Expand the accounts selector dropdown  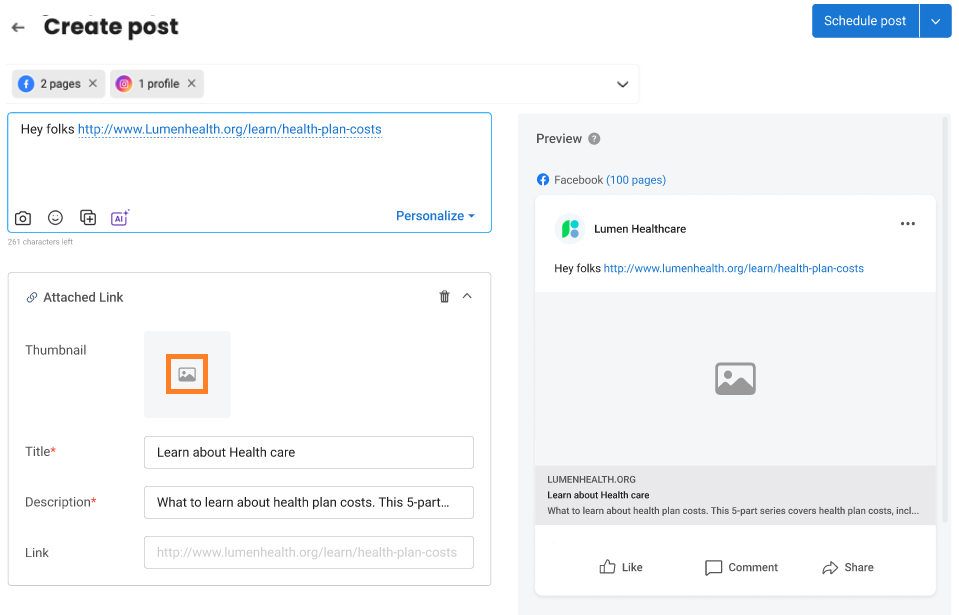[622, 84]
